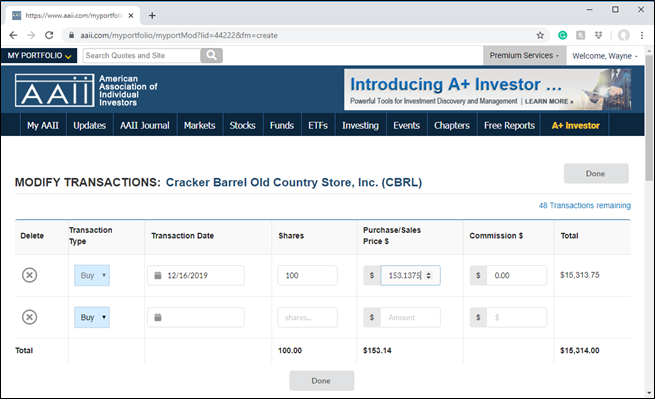
Task: Open calendar icon for 12/16/2019 date
Action: coord(158,275)
